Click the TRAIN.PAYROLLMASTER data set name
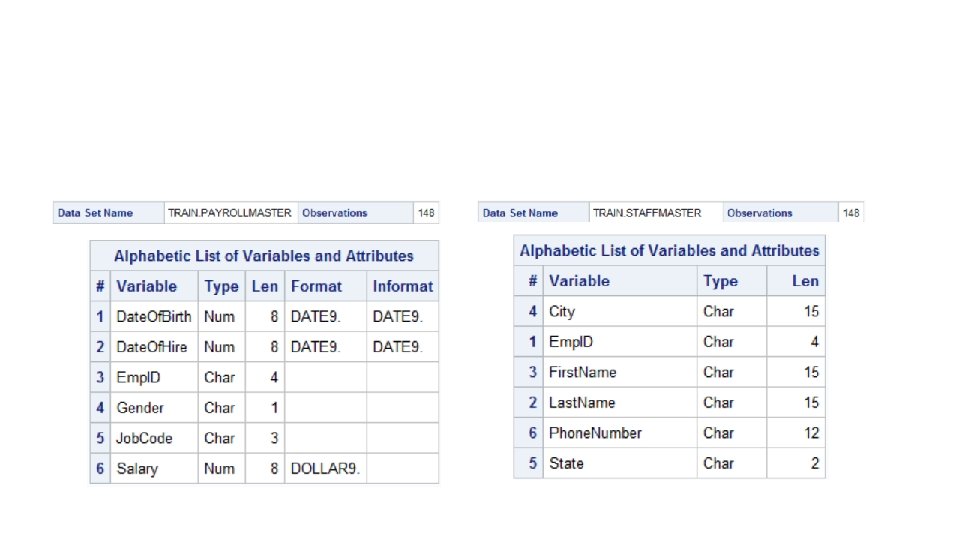960x540 pixels. click(x=230, y=213)
